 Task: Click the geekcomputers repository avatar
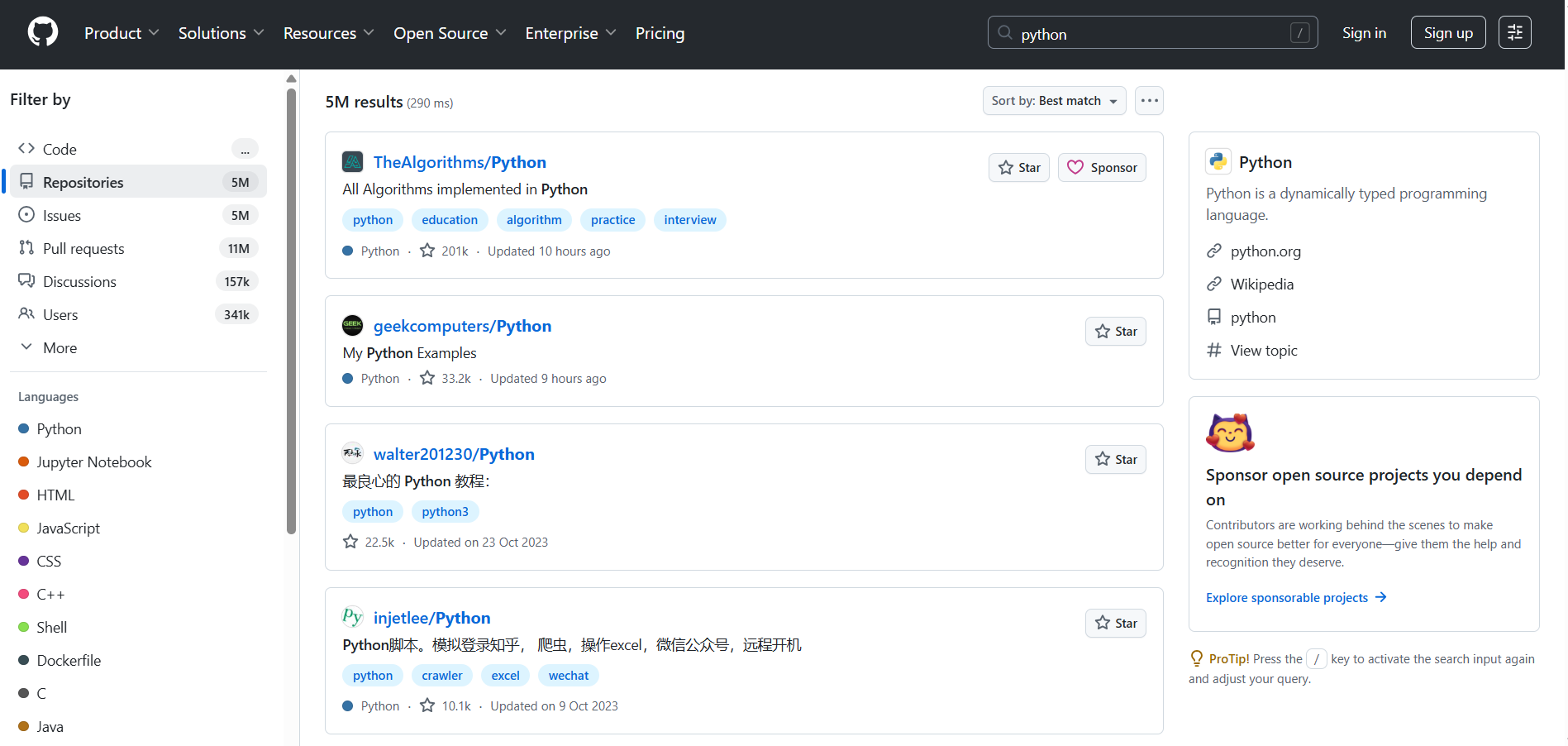click(353, 326)
